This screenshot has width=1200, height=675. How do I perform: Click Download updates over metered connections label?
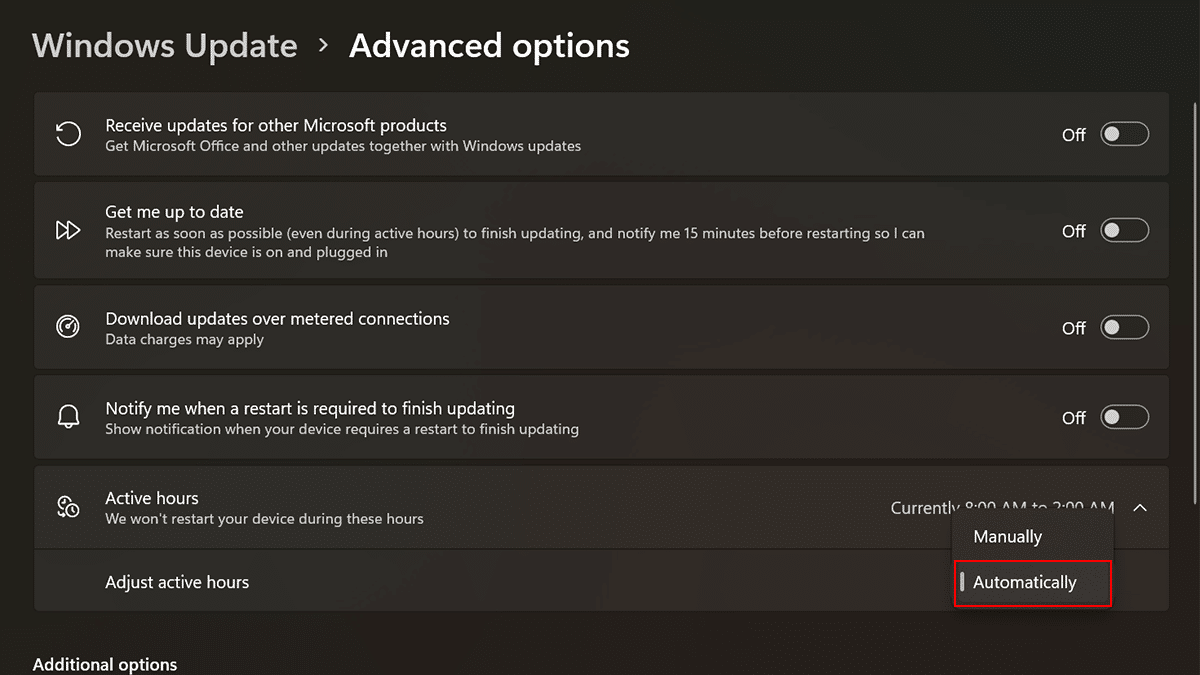(277, 319)
